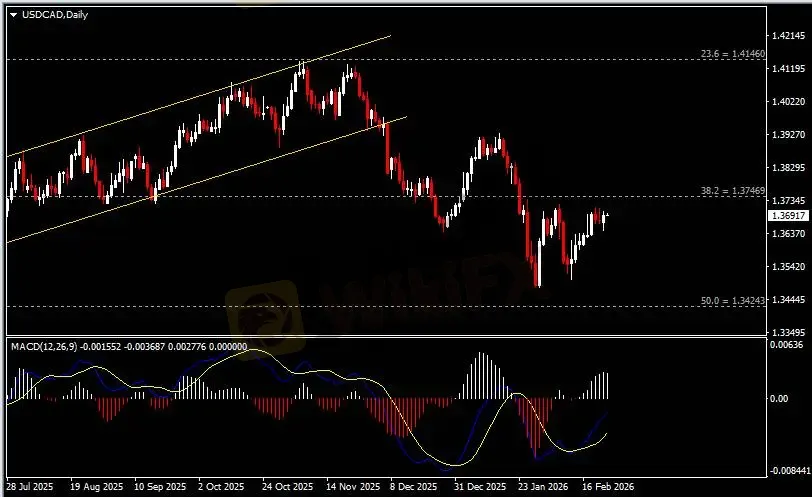Viewport: 812px width, 497px height.
Task: Select the 38.2 = 1.37469 Fibonacci label
Action: pos(733,191)
